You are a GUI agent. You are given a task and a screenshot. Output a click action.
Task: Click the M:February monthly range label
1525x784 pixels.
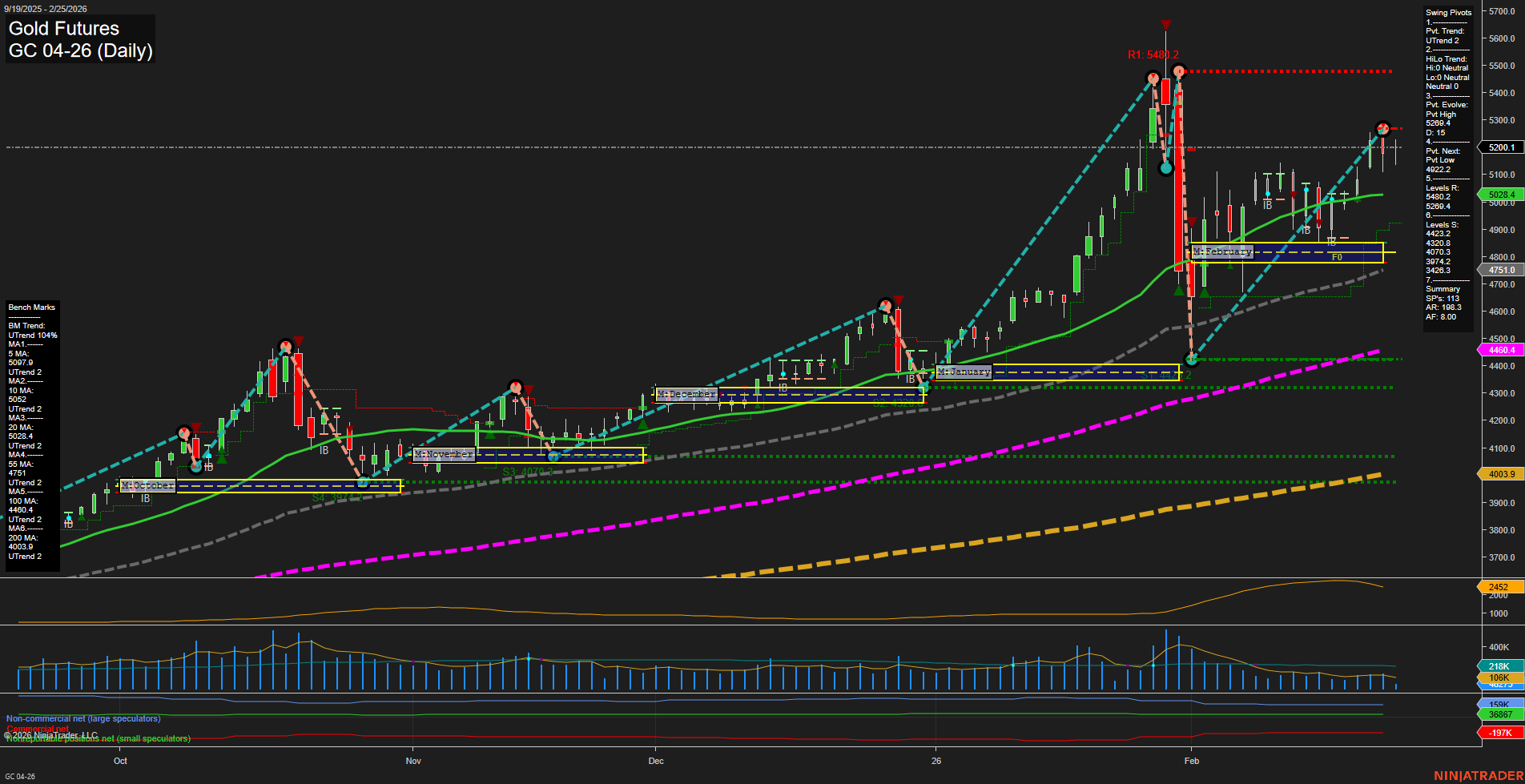tap(1223, 251)
